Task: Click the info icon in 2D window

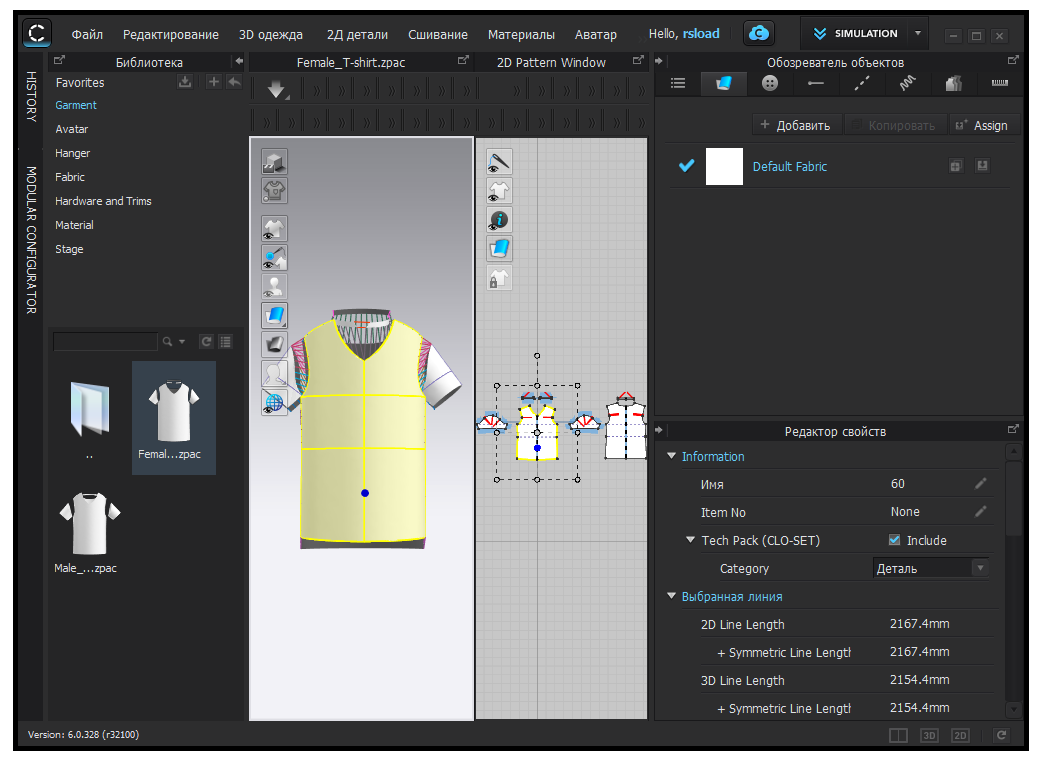Action: tap(499, 220)
